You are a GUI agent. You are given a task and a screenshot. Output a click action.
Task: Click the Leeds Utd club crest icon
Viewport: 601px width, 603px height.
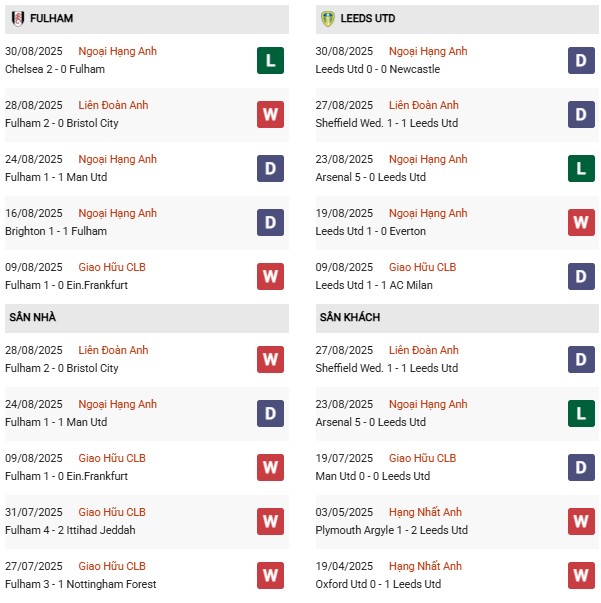click(x=328, y=18)
